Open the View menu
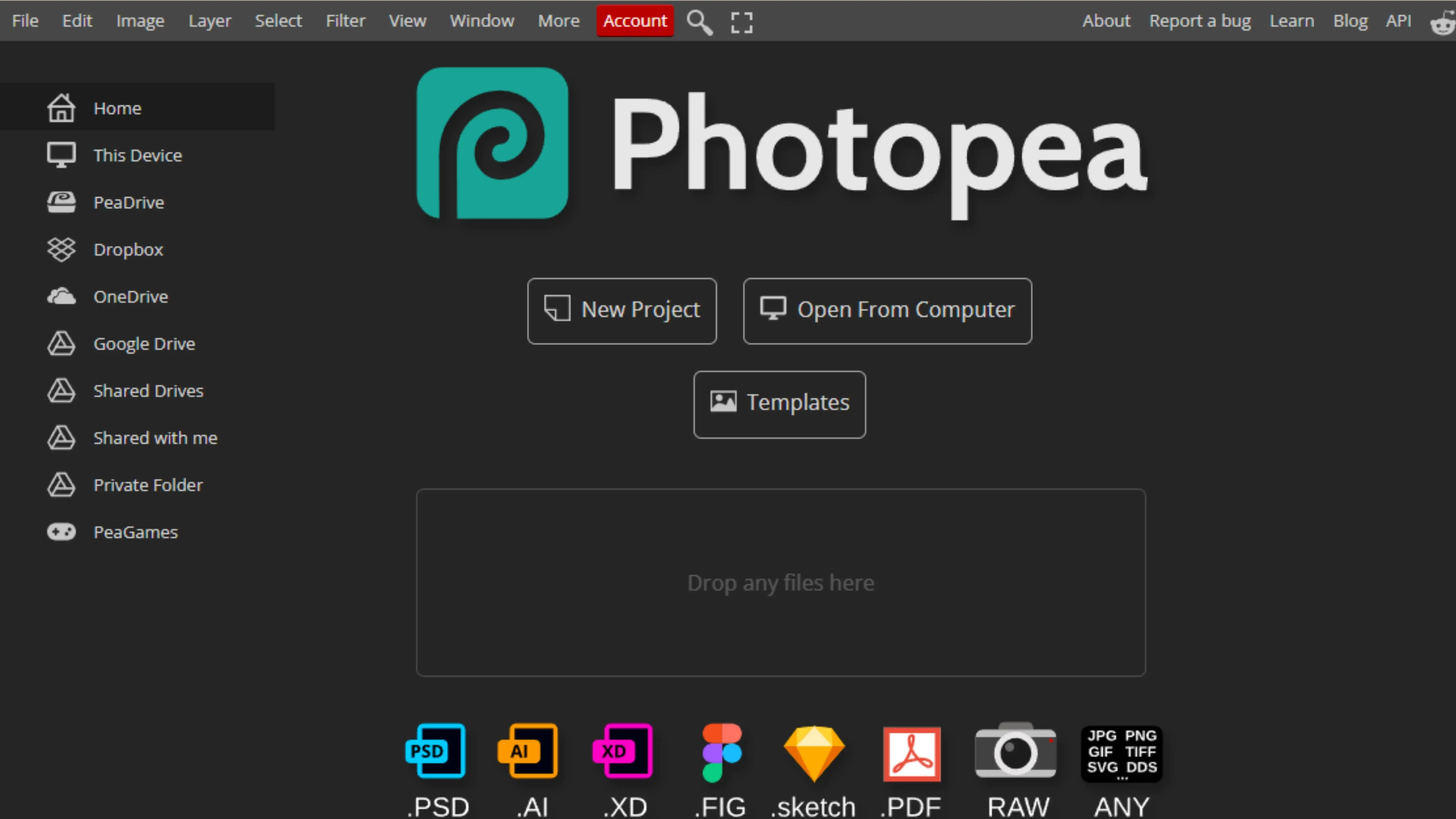Image resolution: width=1456 pixels, height=819 pixels. click(407, 21)
